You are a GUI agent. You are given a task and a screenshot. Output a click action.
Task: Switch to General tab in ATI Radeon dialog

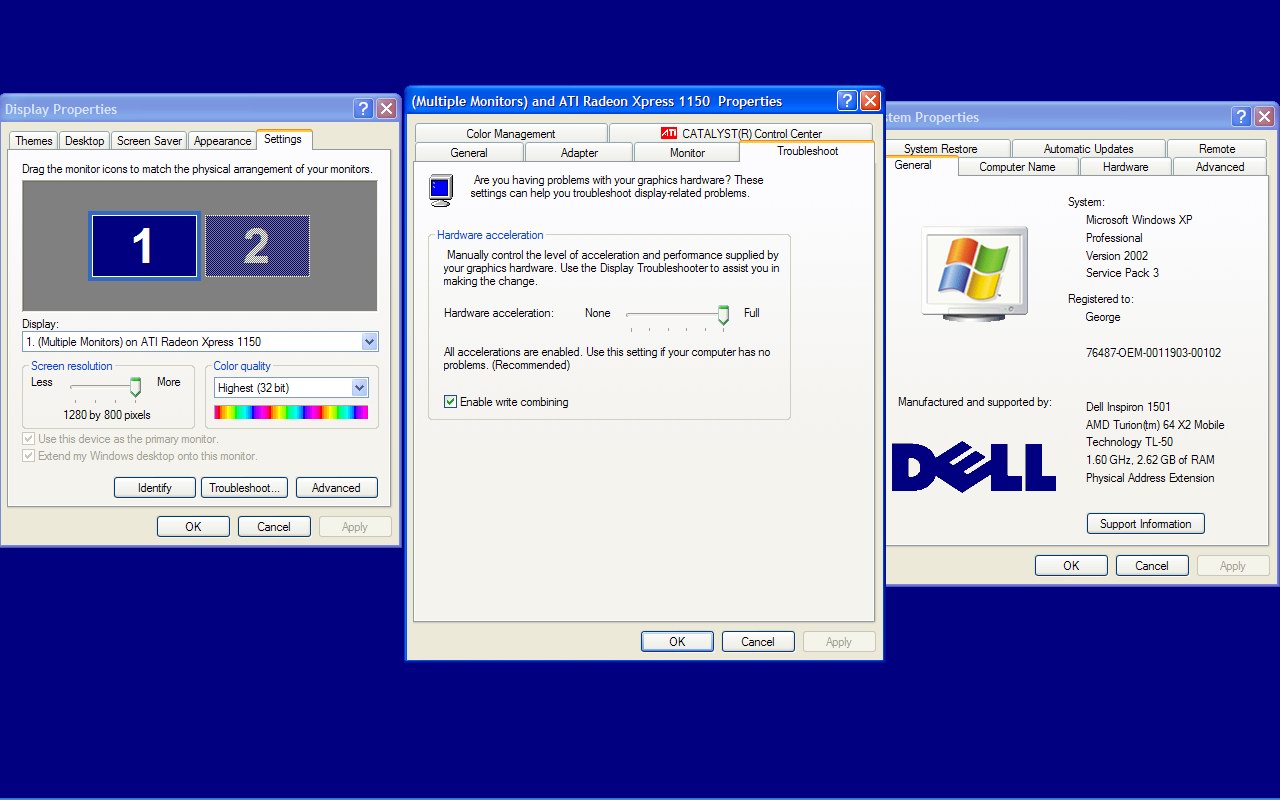469,153
